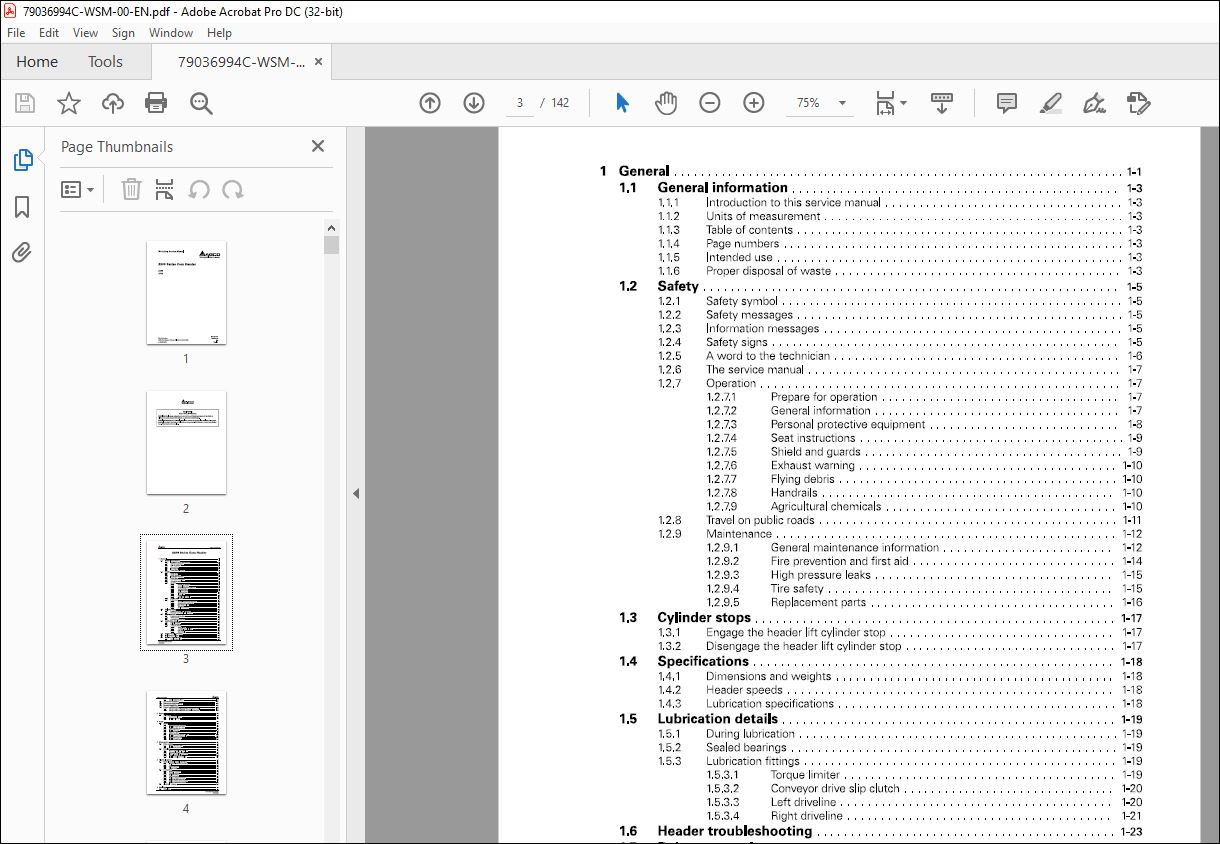Select the Highlight text pen tool
This screenshot has width=1220, height=844.
click(1050, 103)
